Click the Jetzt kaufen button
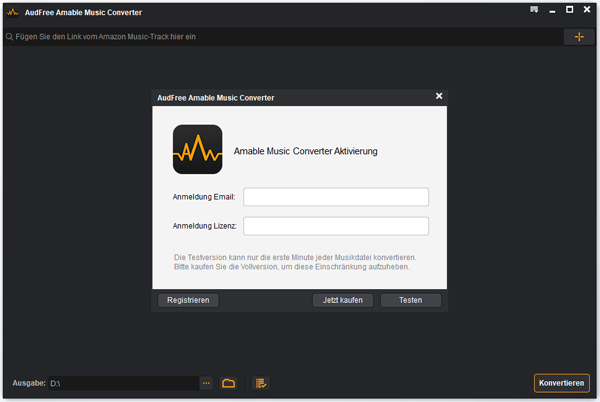 pyautogui.click(x=342, y=300)
